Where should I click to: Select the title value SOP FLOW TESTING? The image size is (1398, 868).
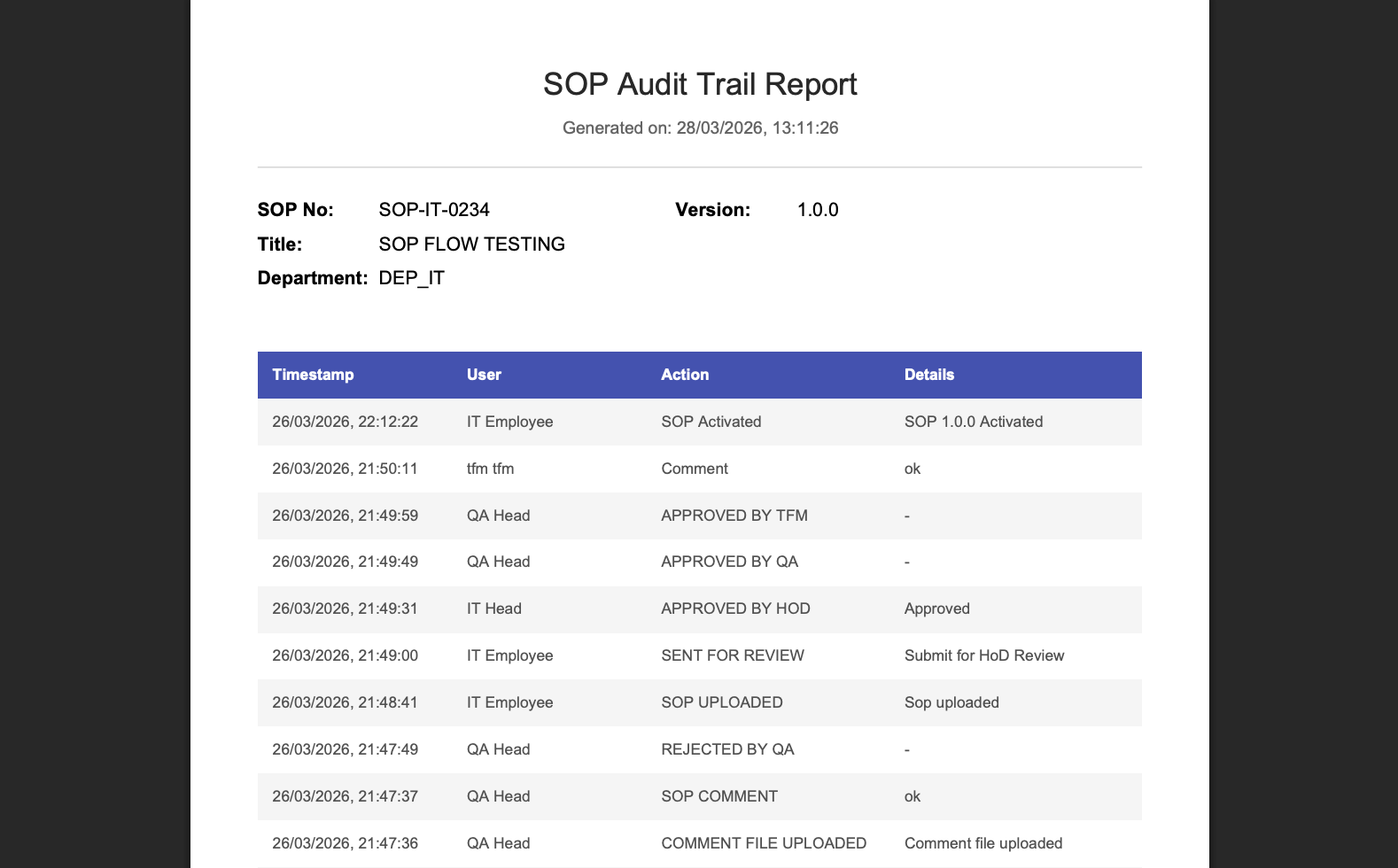pos(471,244)
